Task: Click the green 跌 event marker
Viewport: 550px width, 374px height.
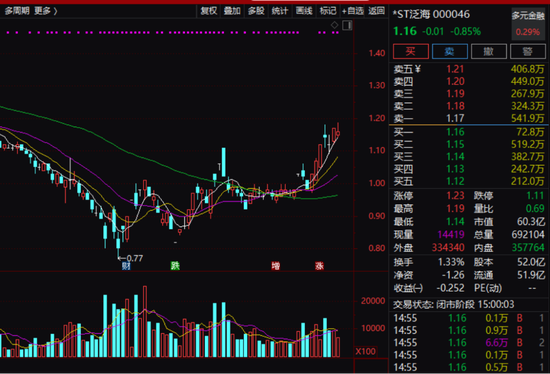Action: (175, 266)
